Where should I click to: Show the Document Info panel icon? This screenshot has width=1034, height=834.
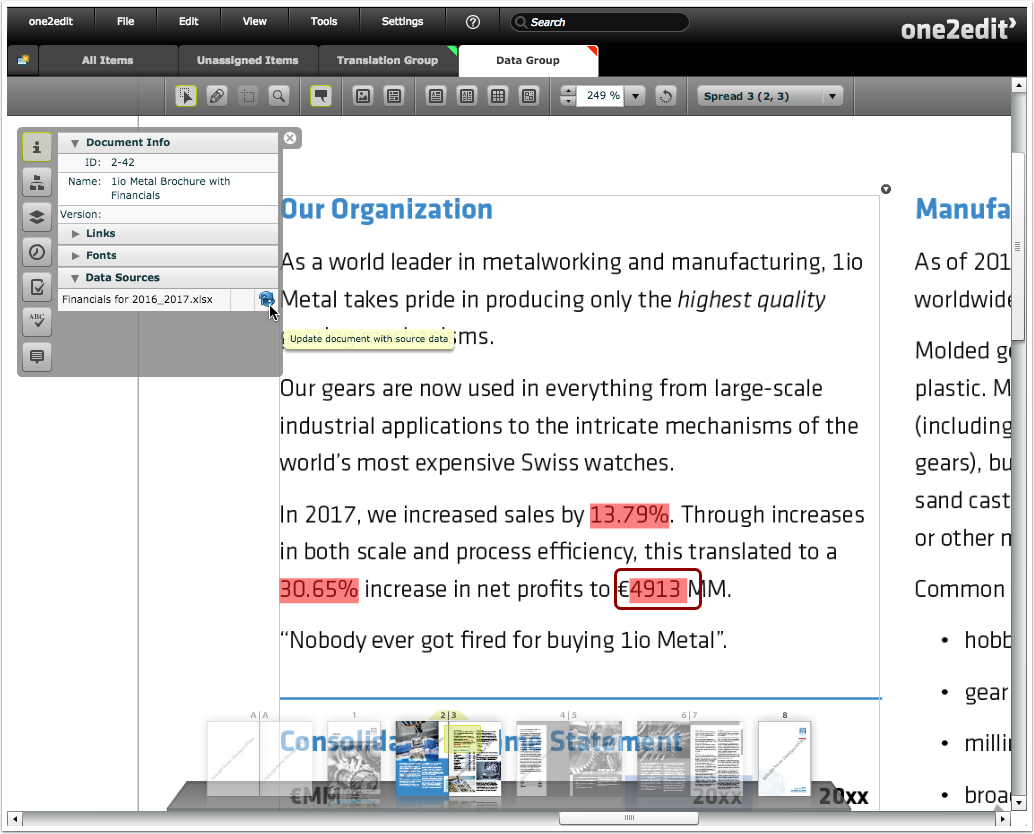(37, 146)
